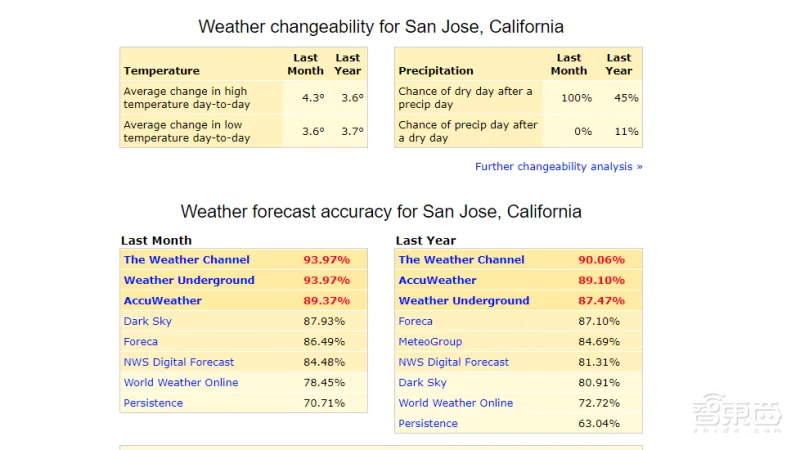
Task: Select Dark Sky in the Last Year table
Action: pos(422,382)
